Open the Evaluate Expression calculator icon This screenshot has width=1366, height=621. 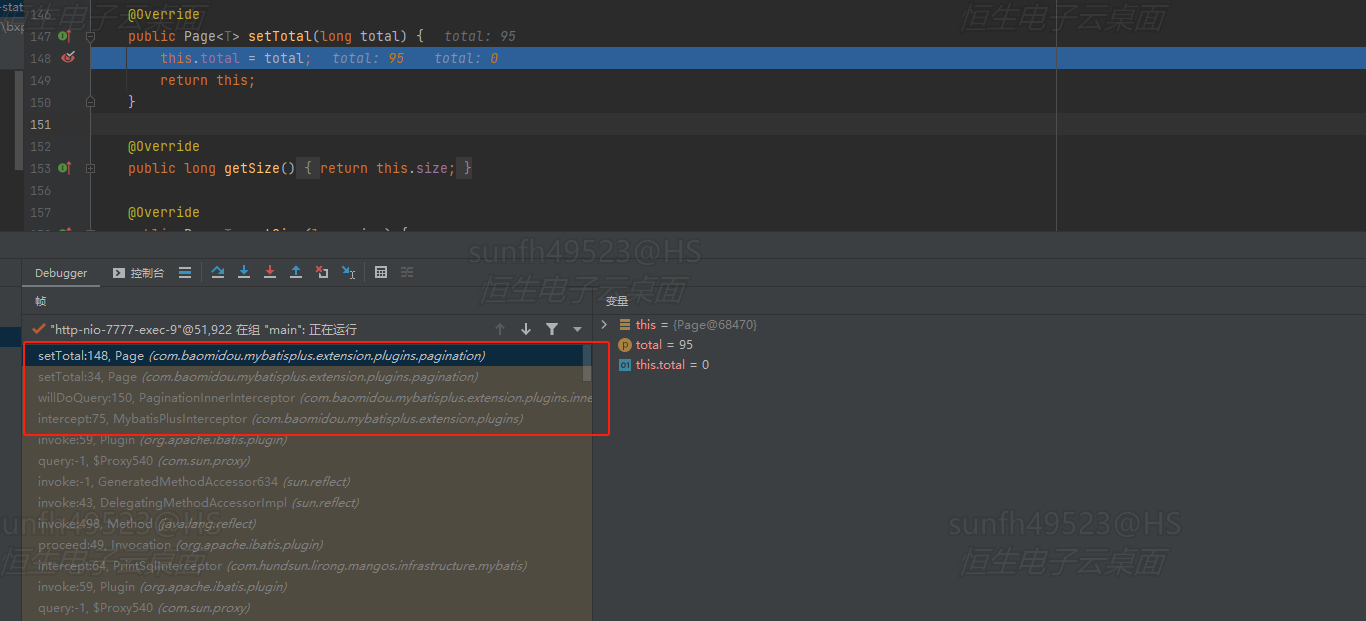point(381,272)
